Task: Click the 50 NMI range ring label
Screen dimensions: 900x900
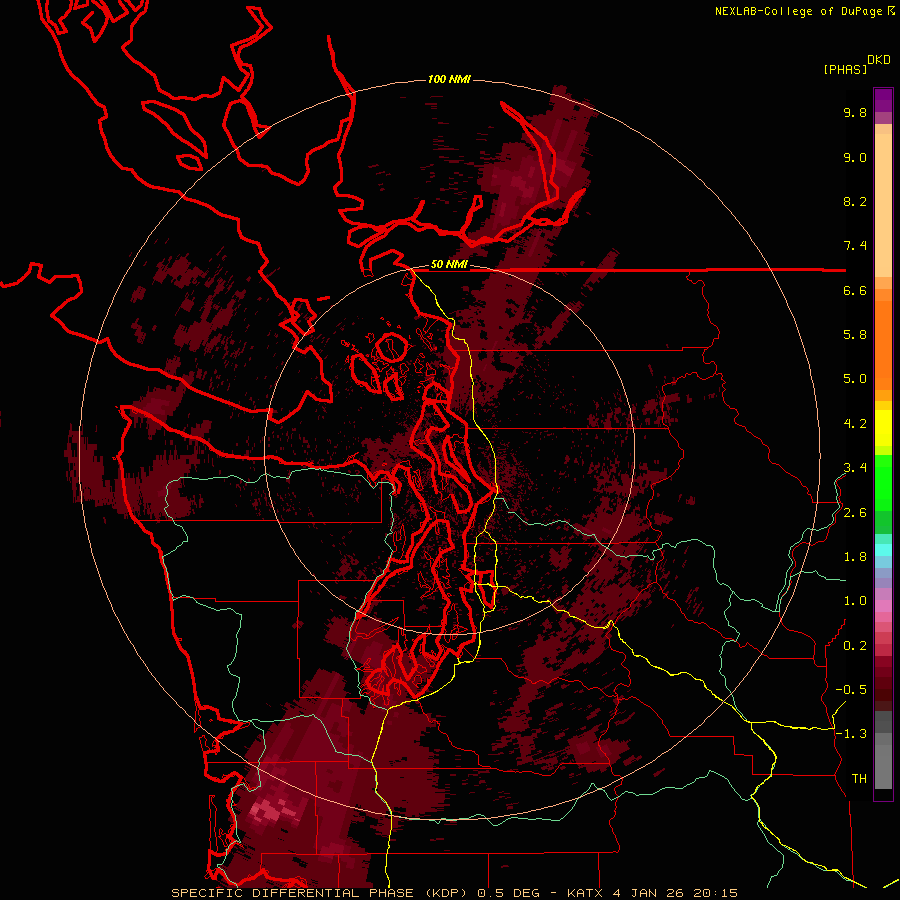Action: pyautogui.click(x=449, y=265)
